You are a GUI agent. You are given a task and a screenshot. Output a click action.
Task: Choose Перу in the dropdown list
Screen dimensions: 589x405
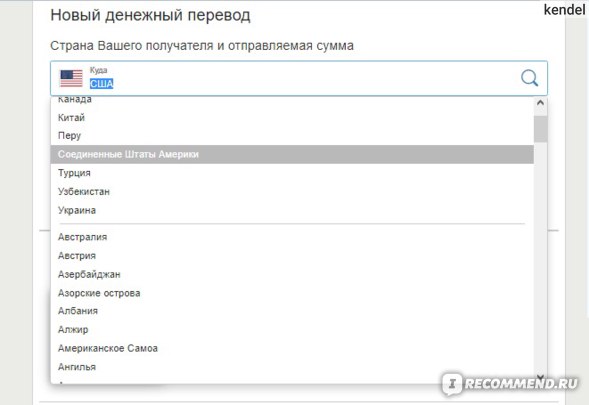click(x=292, y=136)
